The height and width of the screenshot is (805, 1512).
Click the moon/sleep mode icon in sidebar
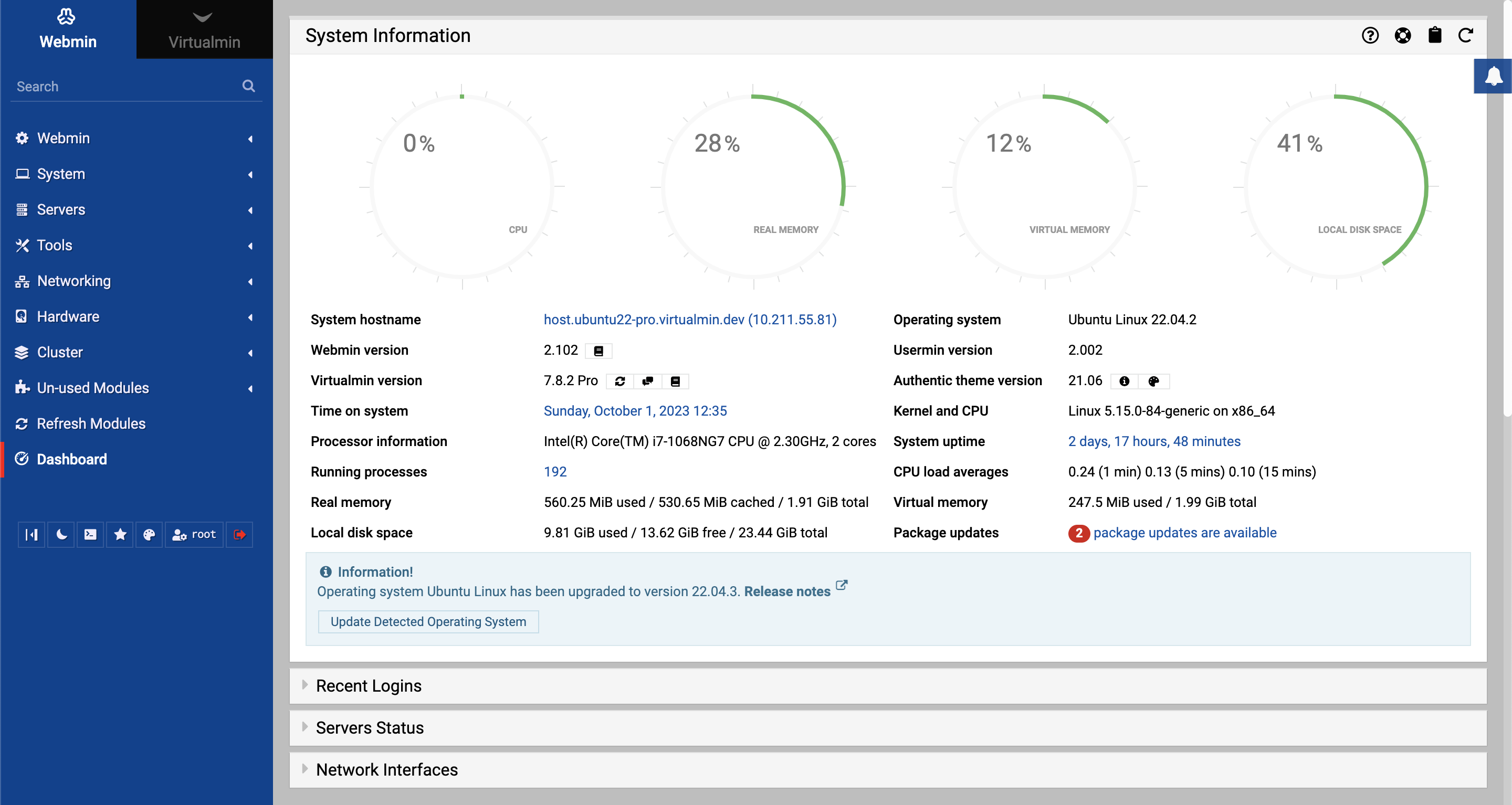pyautogui.click(x=61, y=534)
